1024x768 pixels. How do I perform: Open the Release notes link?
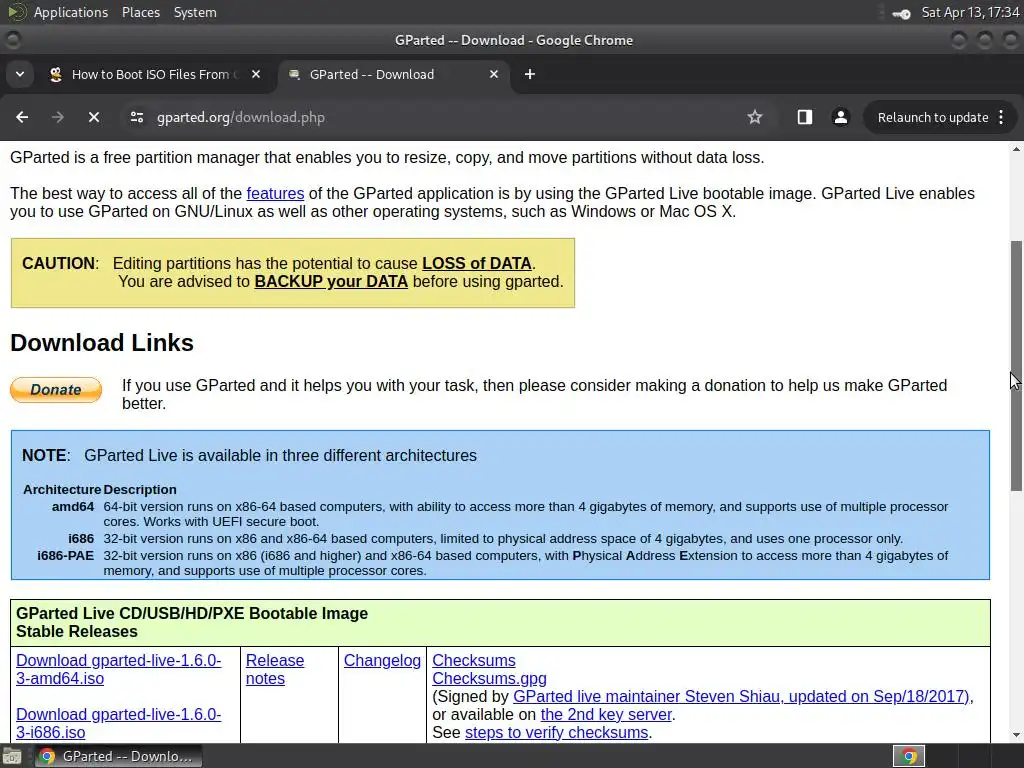pos(275,669)
